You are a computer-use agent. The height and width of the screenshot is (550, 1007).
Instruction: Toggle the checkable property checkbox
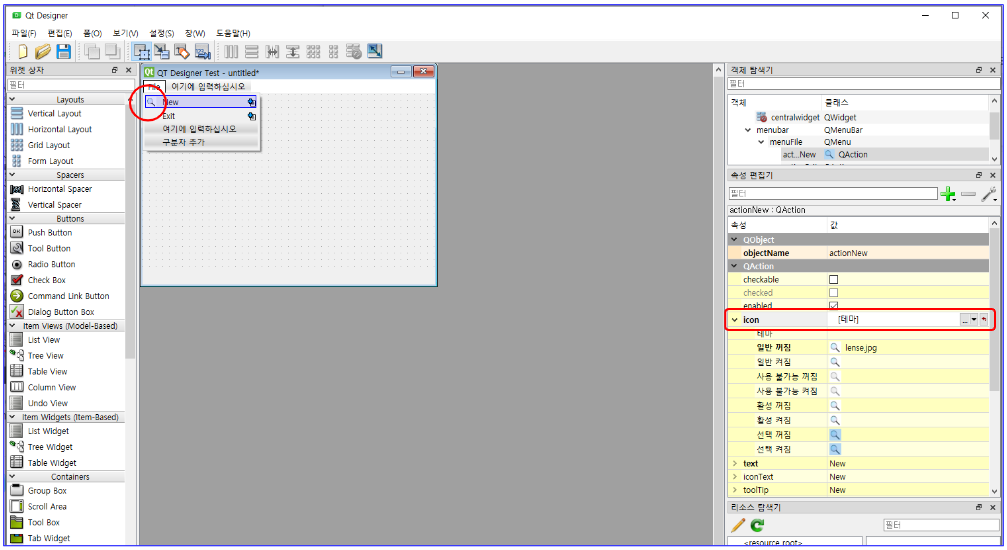coord(834,279)
